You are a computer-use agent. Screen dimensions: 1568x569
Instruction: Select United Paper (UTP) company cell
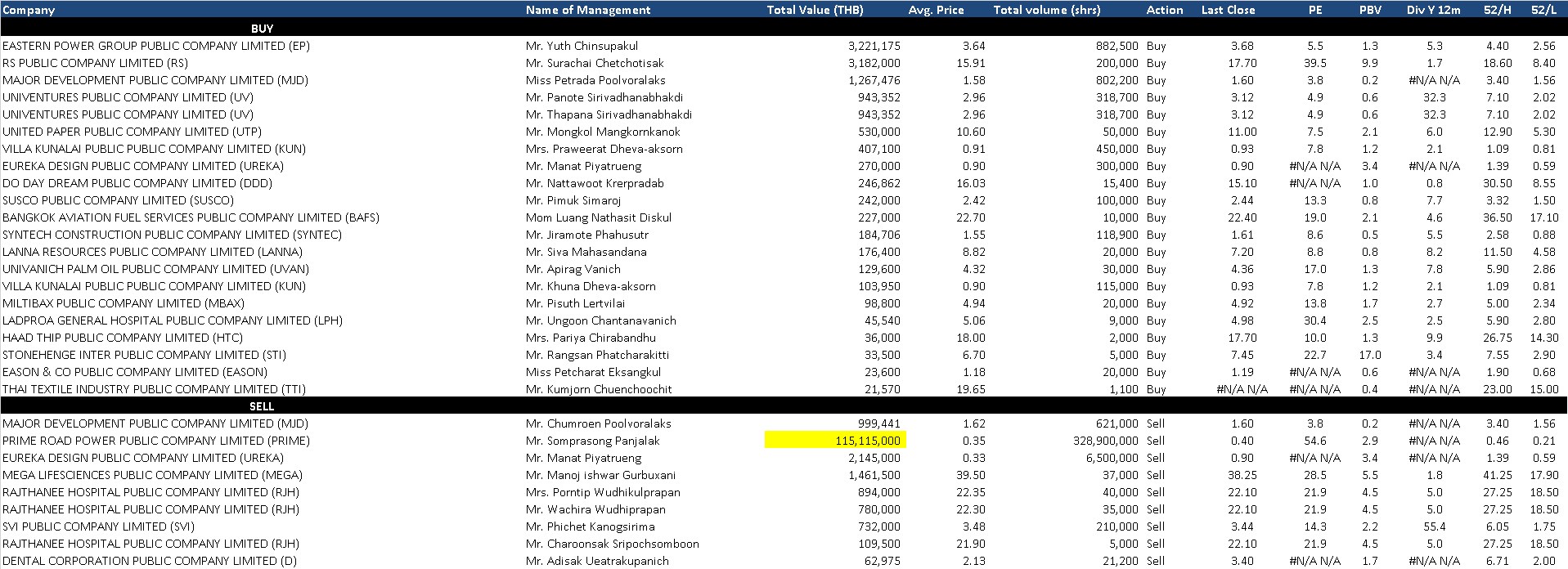click(x=132, y=132)
